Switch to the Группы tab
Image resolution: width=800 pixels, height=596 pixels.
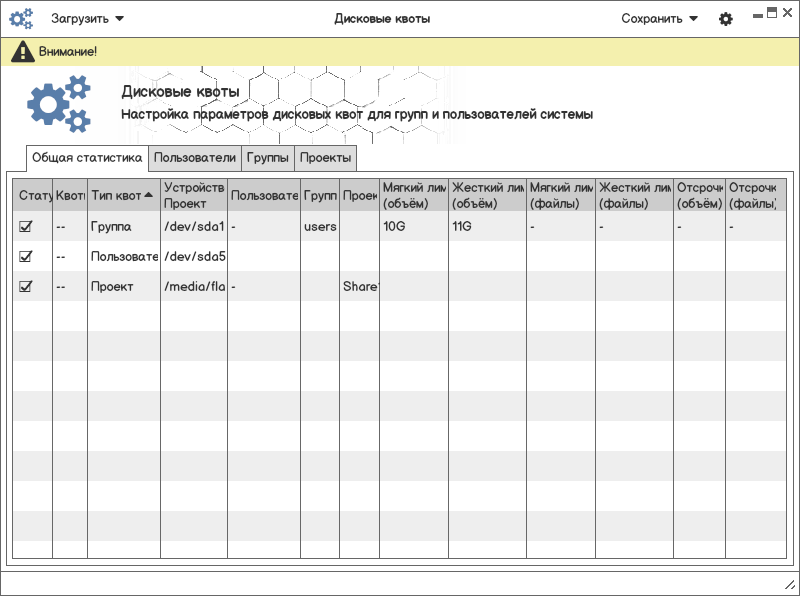tap(268, 158)
